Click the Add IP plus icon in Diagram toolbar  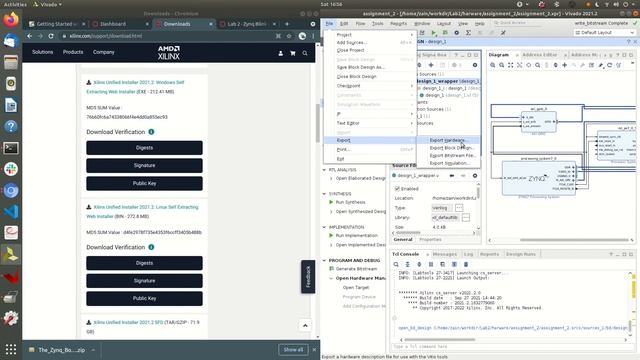point(564,65)
